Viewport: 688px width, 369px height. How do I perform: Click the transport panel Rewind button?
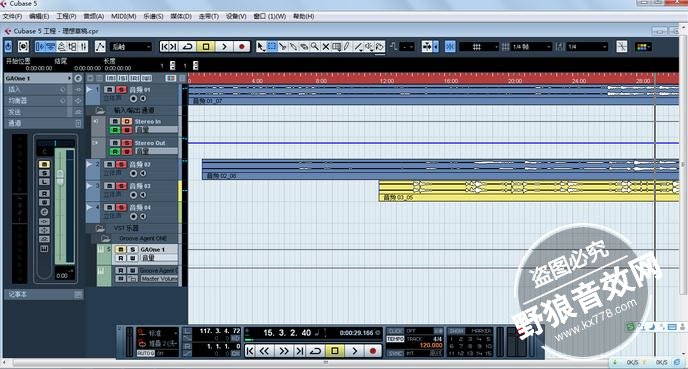pyautogui.click(x=264, y=351)
